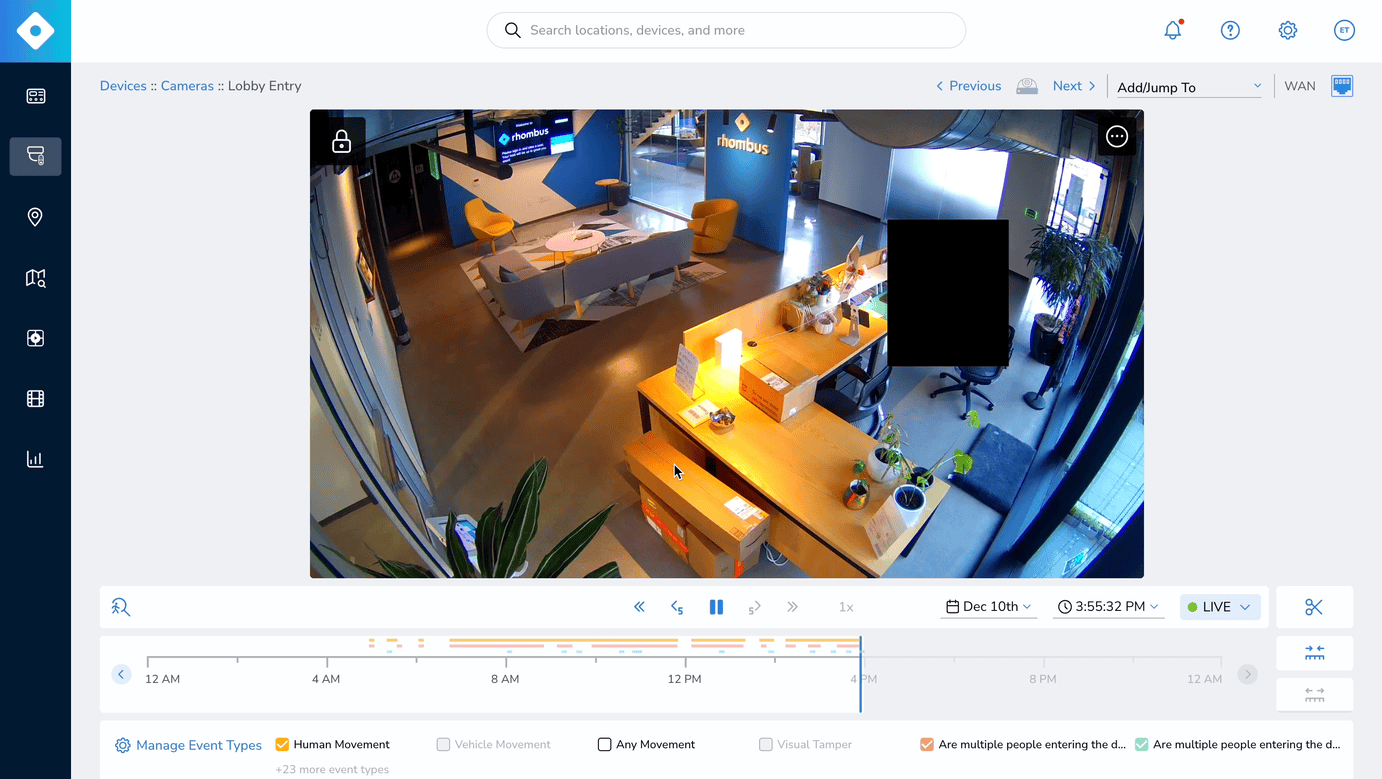
Task: Open the help question mark icon
Action: tap(1230, 30)
